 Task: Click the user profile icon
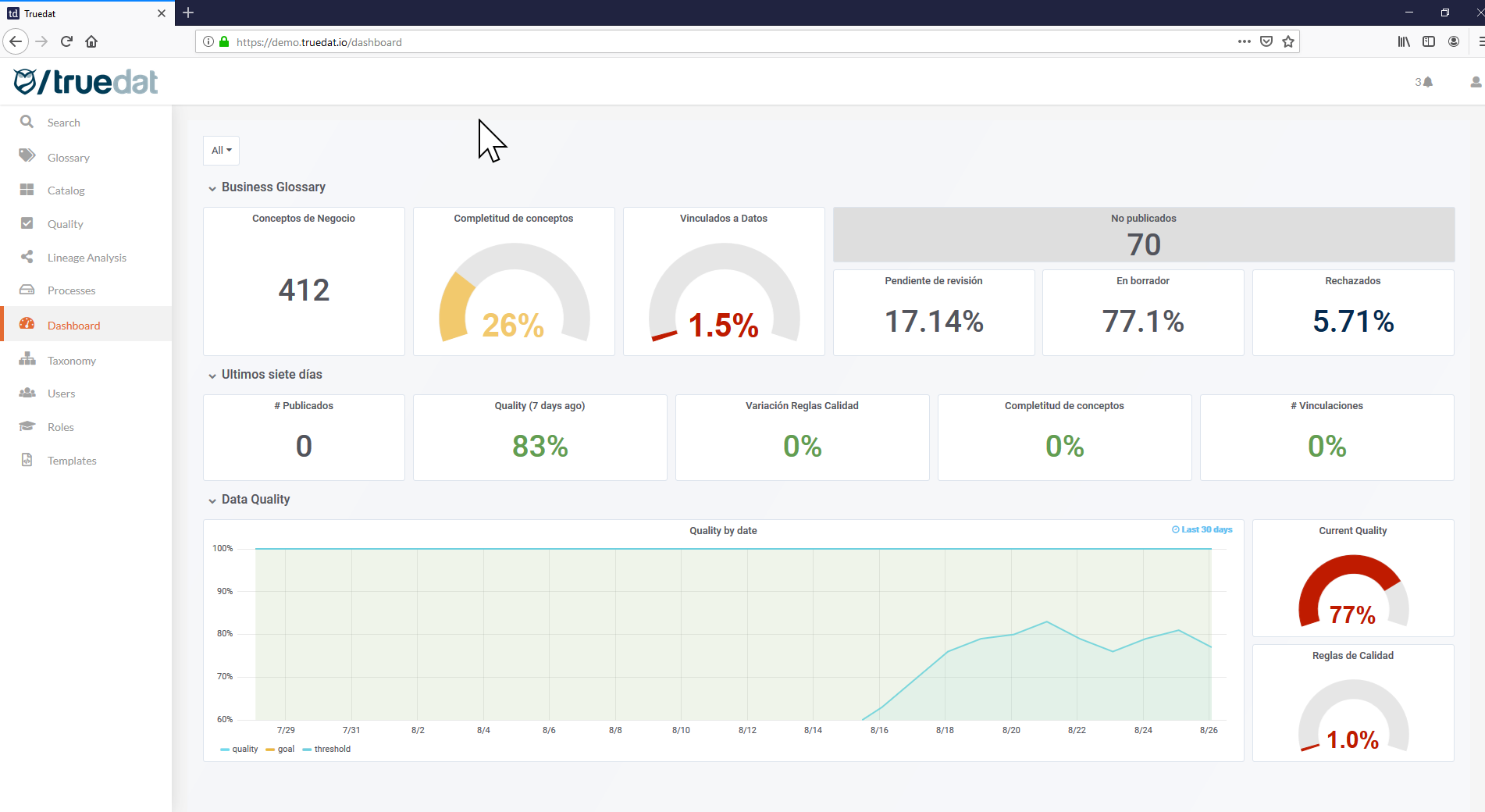click(1475, 82)
